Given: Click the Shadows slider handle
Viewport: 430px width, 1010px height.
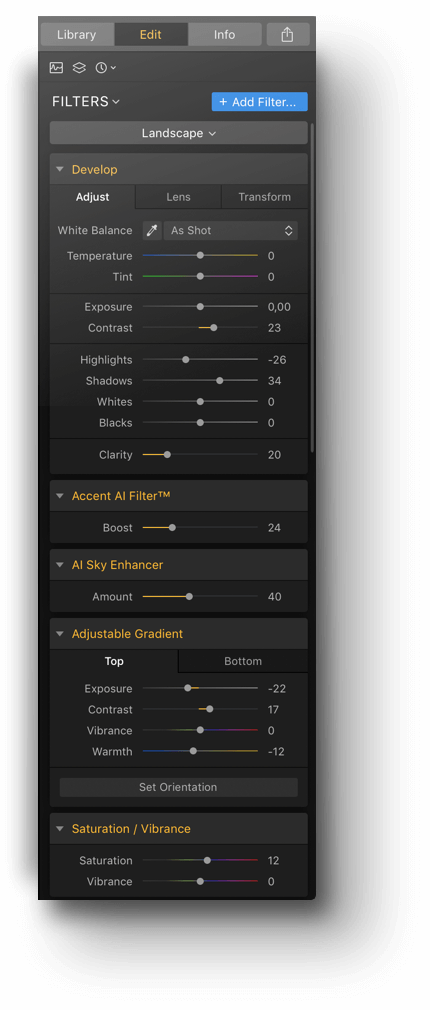Looking at the screenshot, I should pos(220,381).
